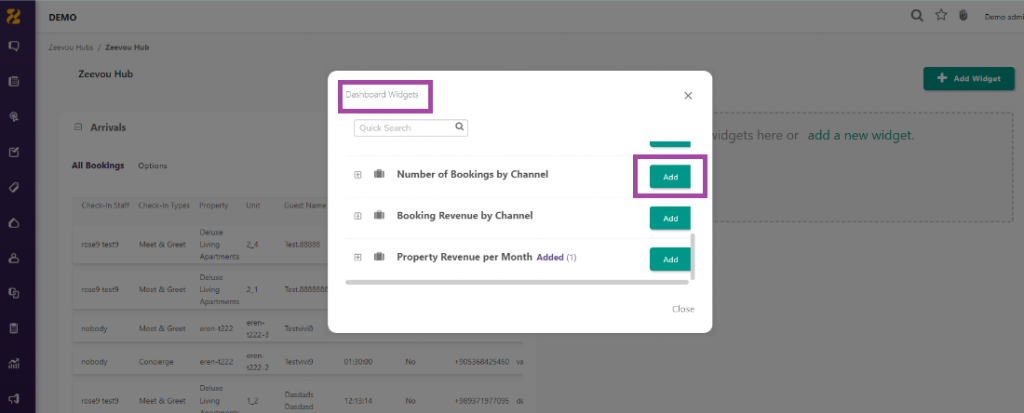Open the clipboard icon in the sidebar
This screenshot has width=1024, height=413.
pyautogui.click(x=14, y=328)
